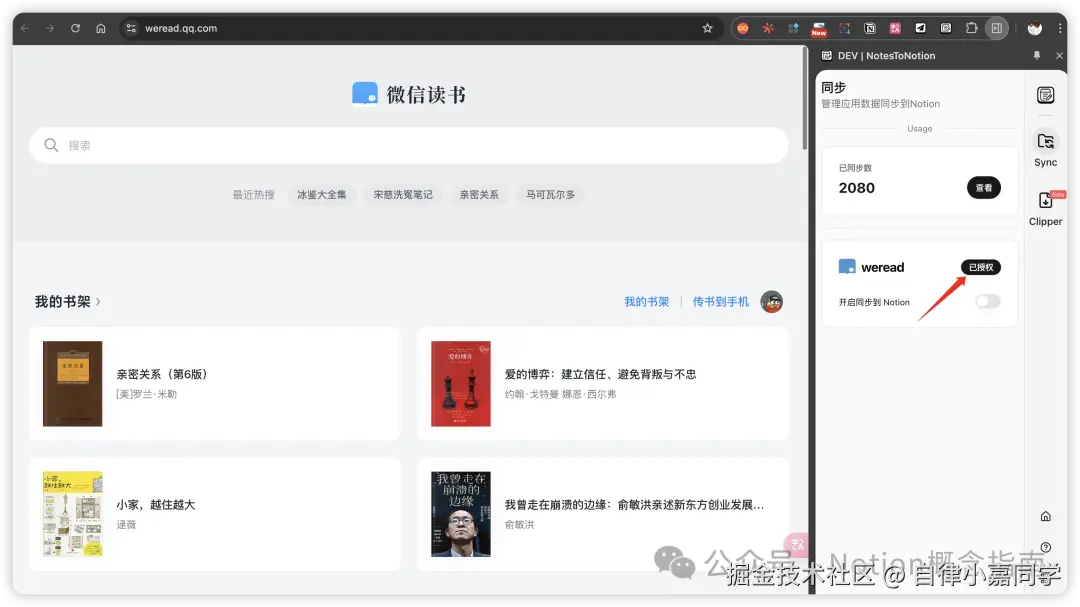
Task: Open the 小家，越住越大 book cover
Action: (x=72, y=514)
